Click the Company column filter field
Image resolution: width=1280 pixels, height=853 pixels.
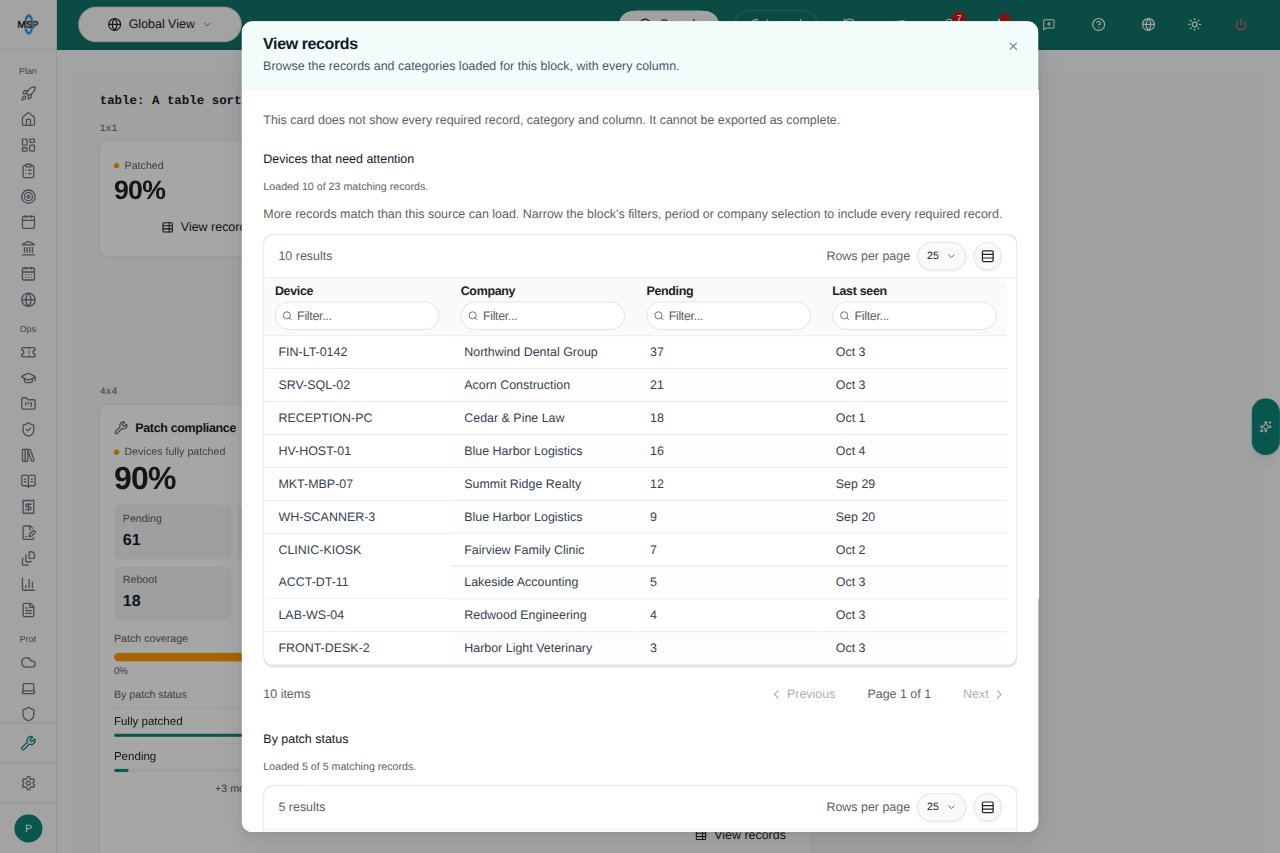click(543, 316)
